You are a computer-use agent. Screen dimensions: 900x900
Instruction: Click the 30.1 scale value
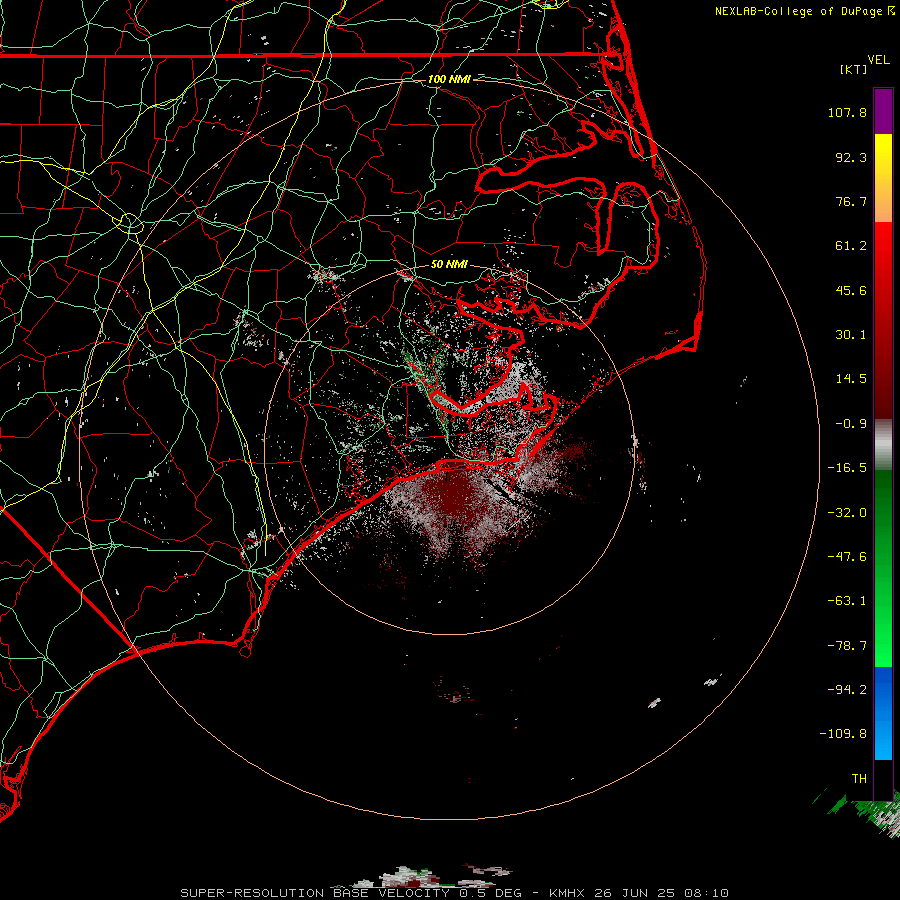tap(851, 335)
